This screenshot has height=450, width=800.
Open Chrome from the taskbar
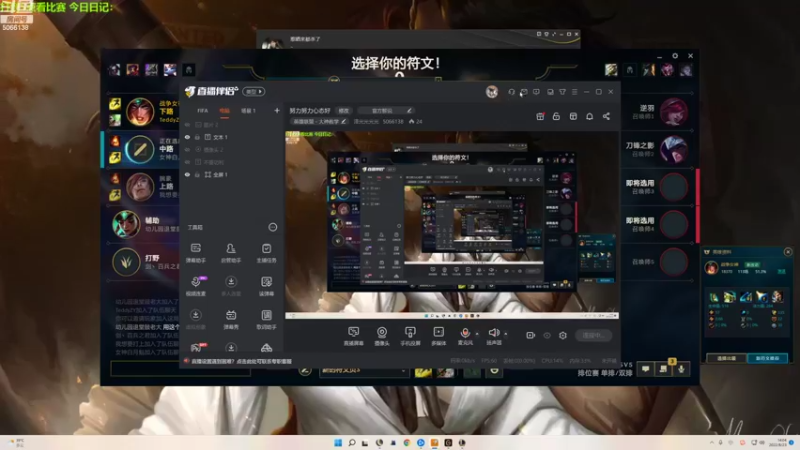tap(407, 443)
